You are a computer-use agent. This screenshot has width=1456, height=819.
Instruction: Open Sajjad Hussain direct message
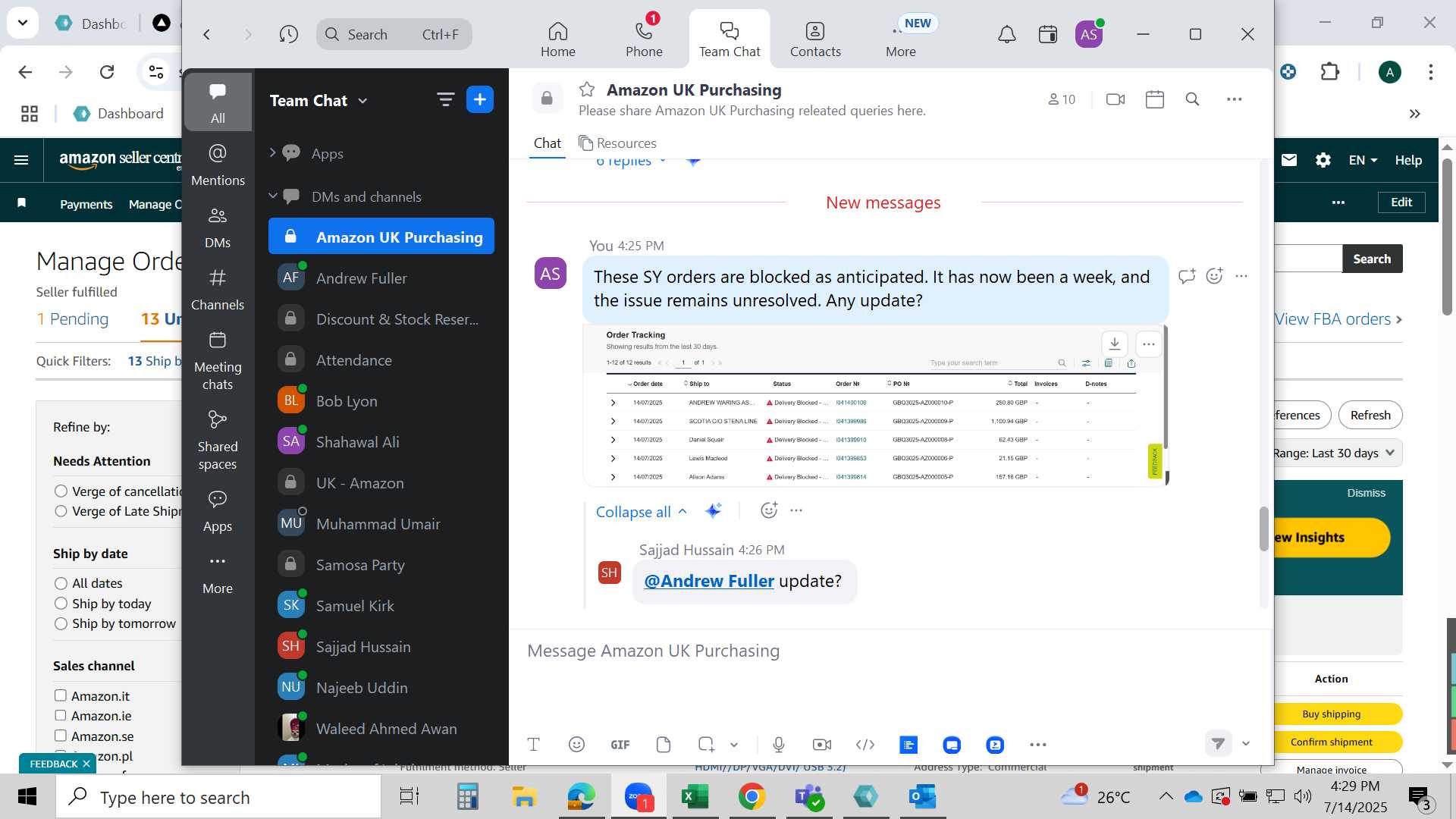click(x=381, y=647)
